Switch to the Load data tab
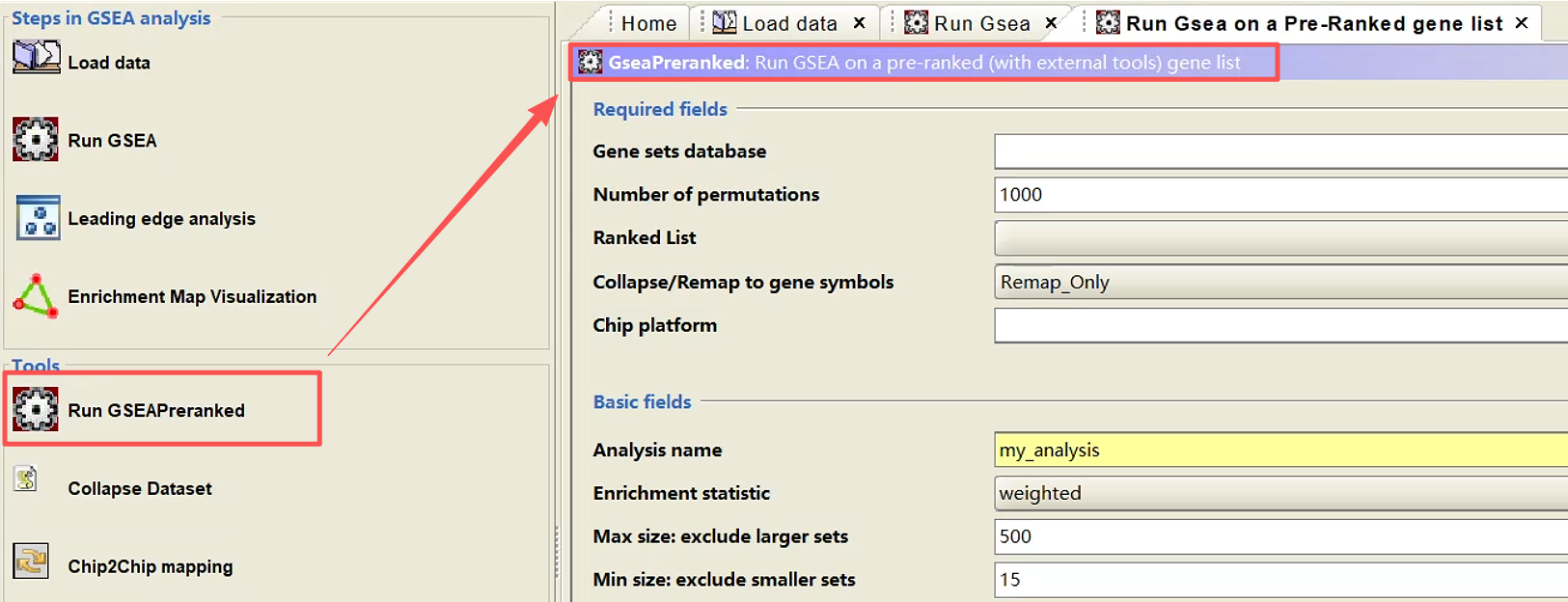The image size is (1568, 602). pyautogui.click(x=789, y=23)
